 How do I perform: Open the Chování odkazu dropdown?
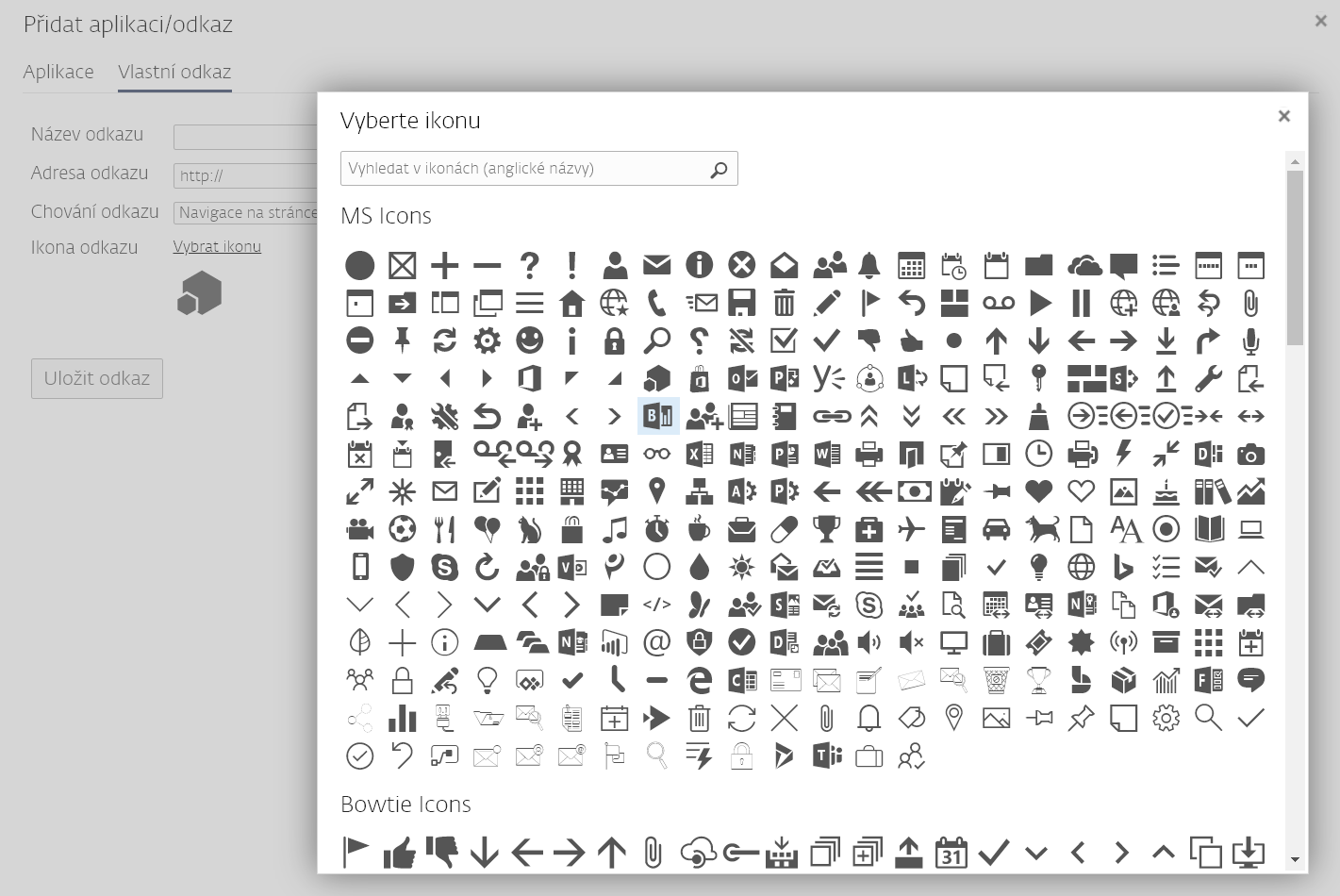[246, 213]
